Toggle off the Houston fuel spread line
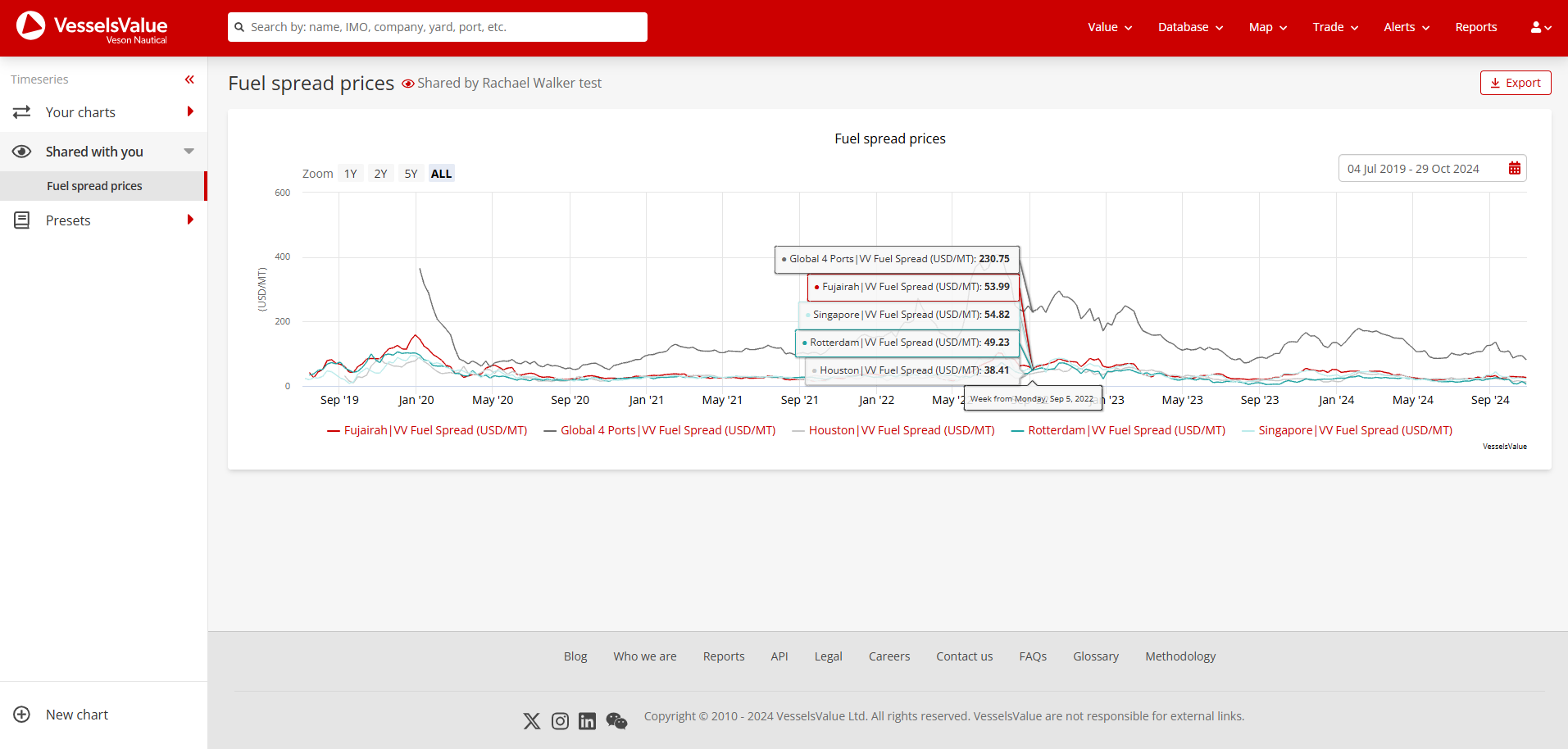Image resolution: width=1568 pixels, height=749 pixels. point(893,429)
